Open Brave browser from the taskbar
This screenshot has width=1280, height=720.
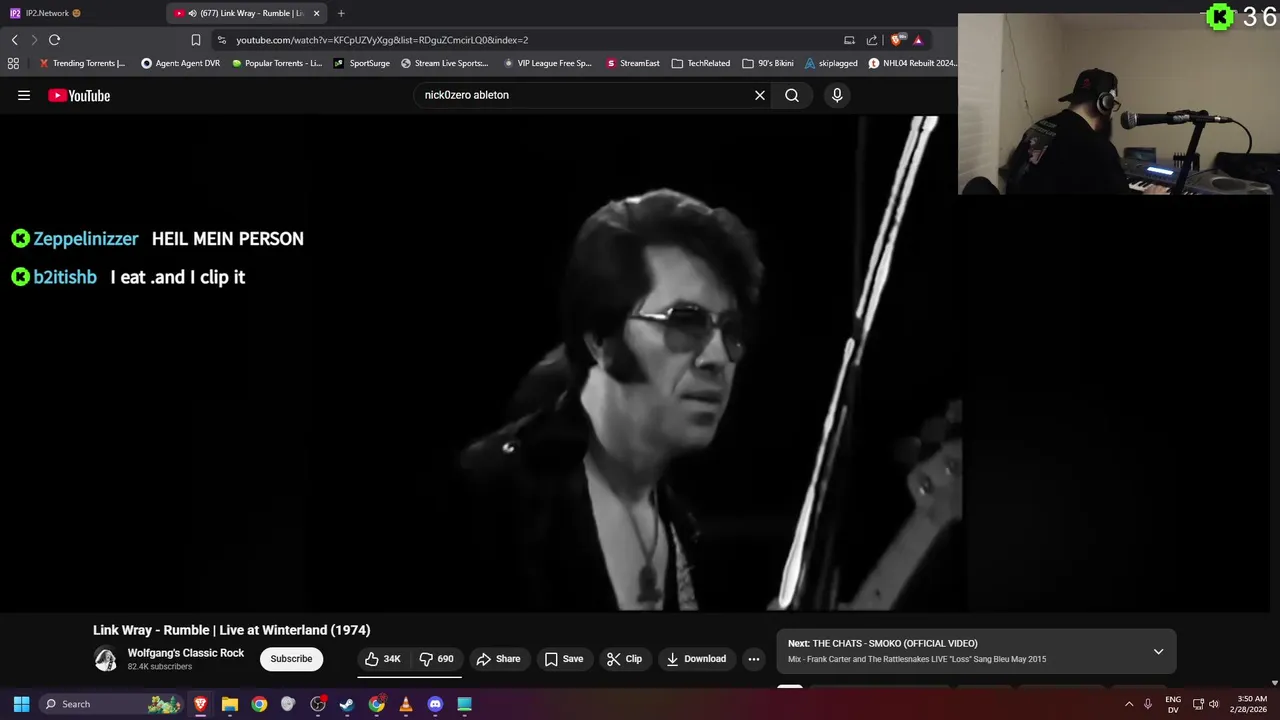[200, 704]
